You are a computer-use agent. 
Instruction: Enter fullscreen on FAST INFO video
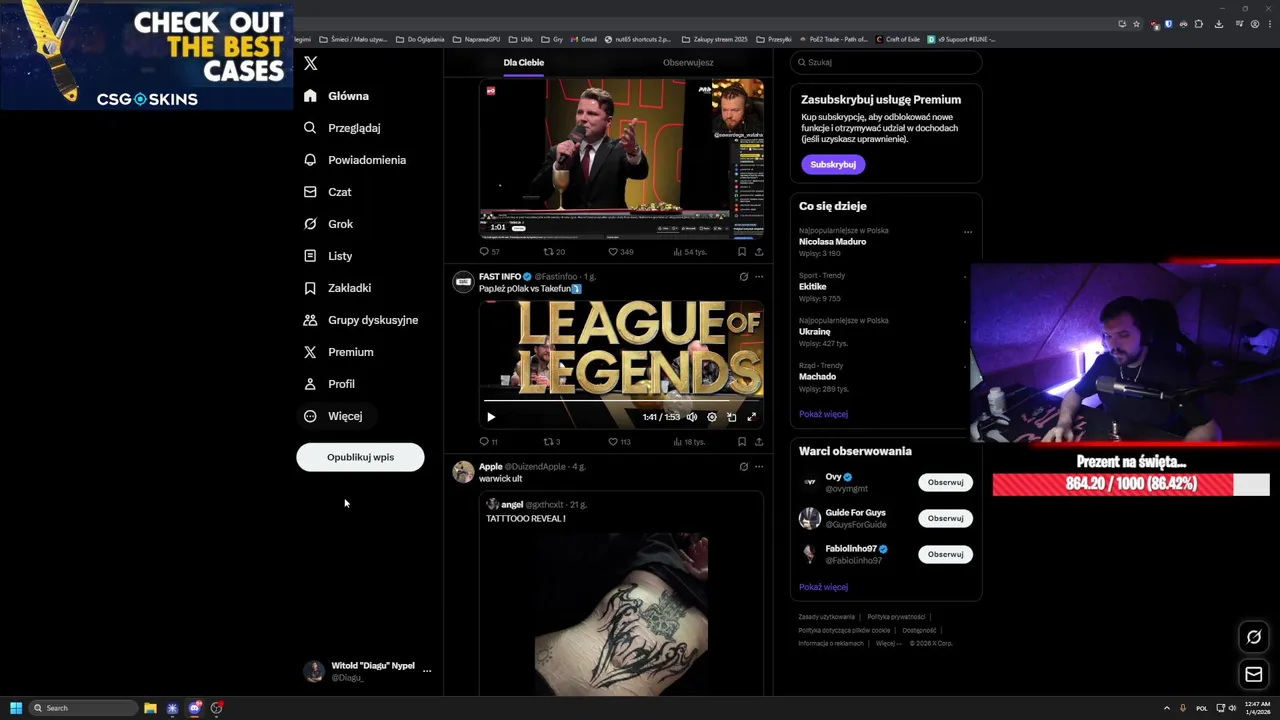click(x=752, y=417)
